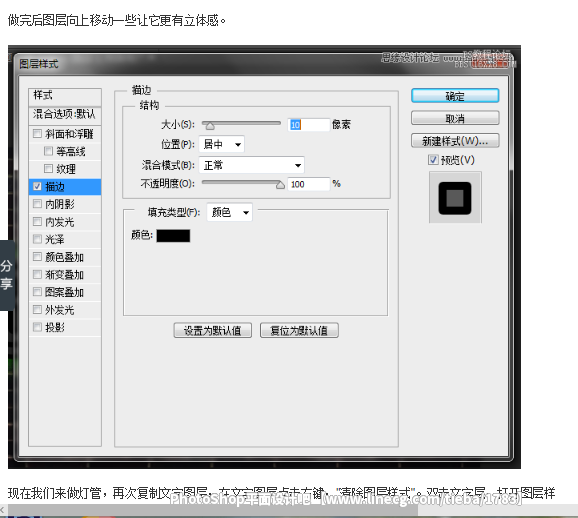Tick the 投影 checkbox
The image size is (578, 518).
point(37,327)
